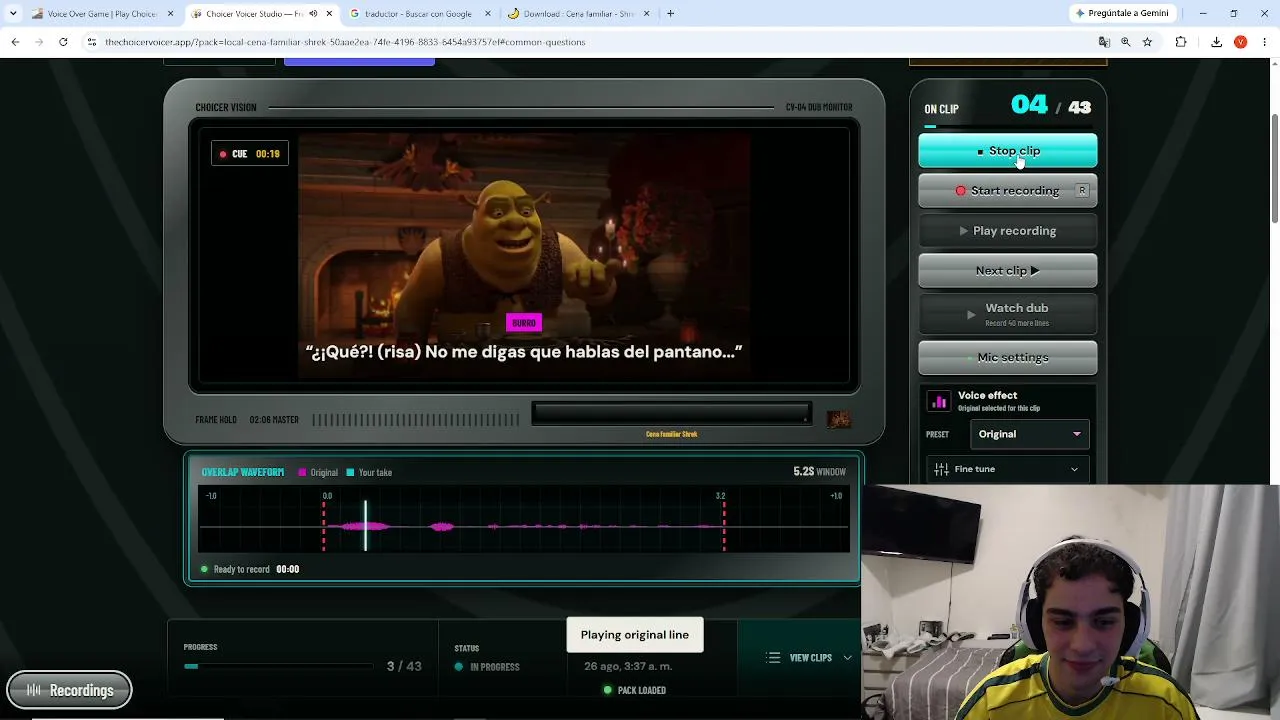The image size is (1280, 720).
Task: Mute the Choicer Voicer Studio tab audio
Action: coord(313,14)
